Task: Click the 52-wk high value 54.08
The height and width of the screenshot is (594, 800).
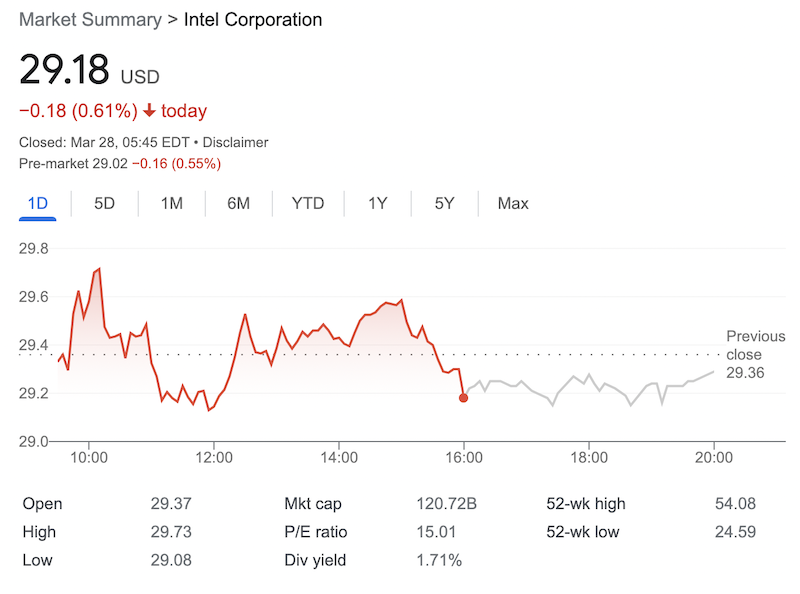Action: point(735,504)
